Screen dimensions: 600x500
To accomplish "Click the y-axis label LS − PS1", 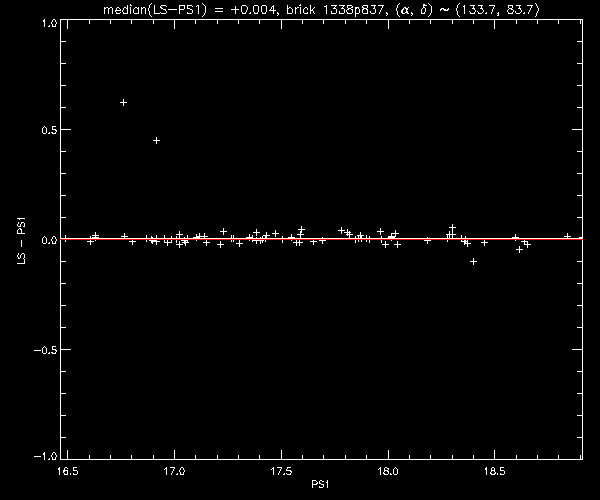I will tap(22, 240).
